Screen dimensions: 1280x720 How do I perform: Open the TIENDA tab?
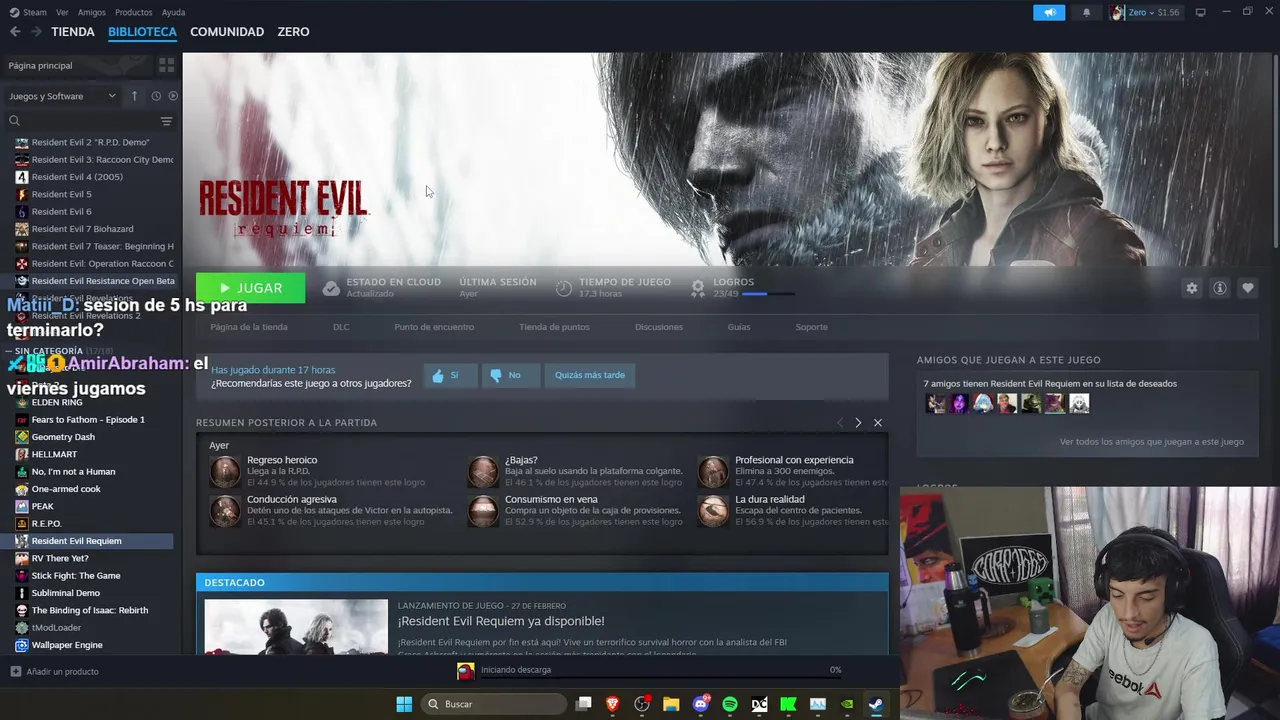tap(73, 32)
